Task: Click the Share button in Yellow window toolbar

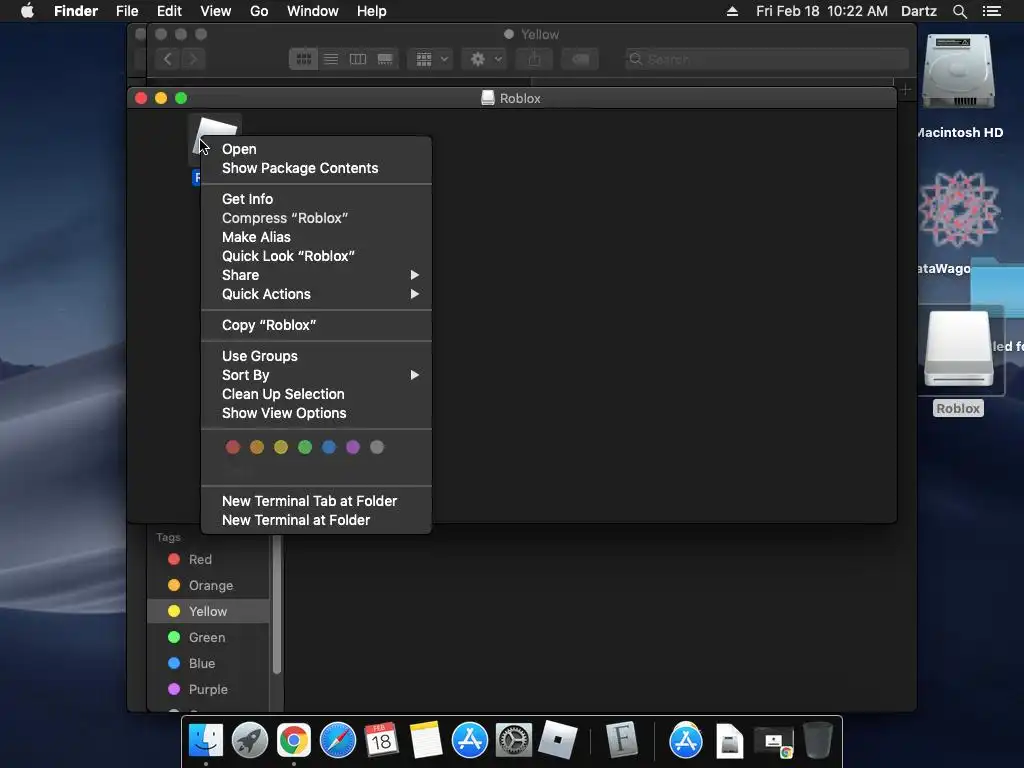Action: point(534,59)
